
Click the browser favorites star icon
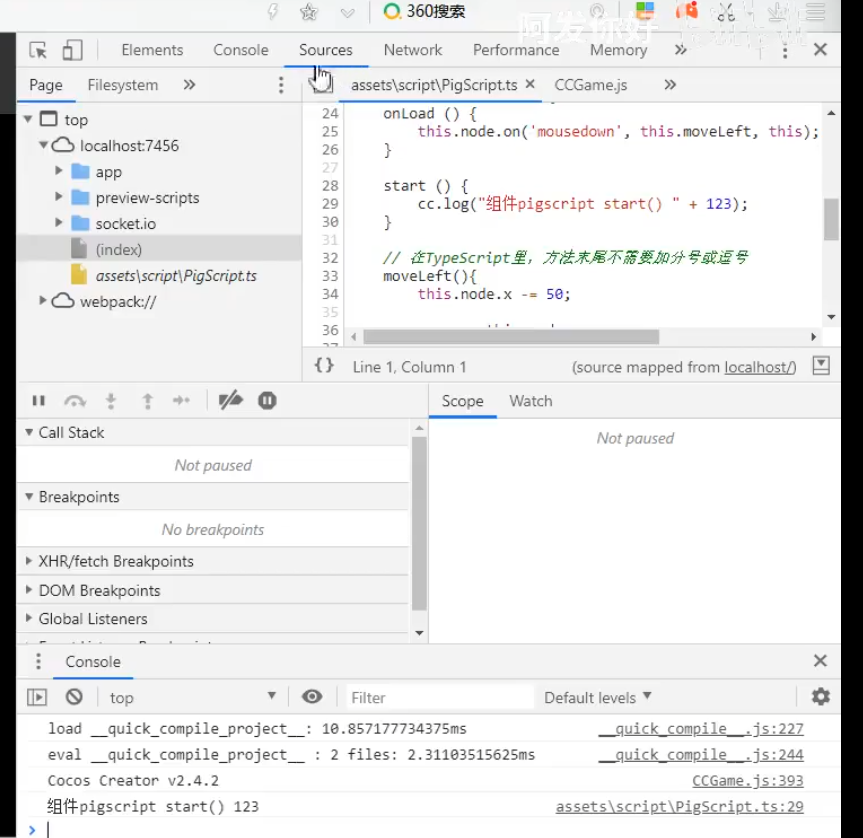(x=309, y=12)
